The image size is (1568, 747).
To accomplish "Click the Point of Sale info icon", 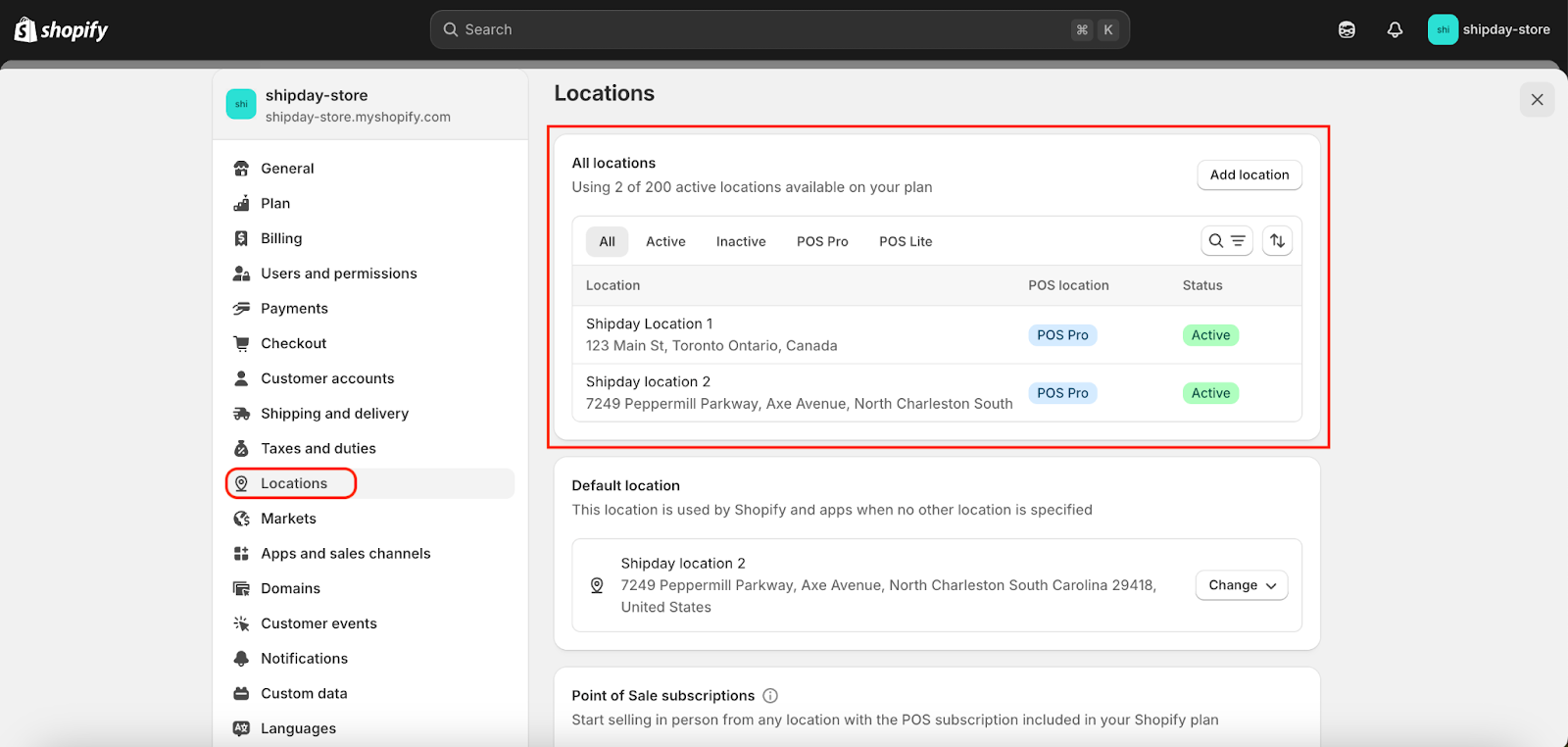I will (x=770, y=696).
